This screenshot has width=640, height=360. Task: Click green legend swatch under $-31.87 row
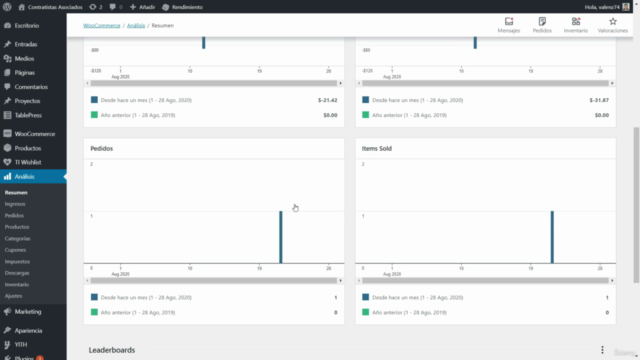[x=365, y=115]
